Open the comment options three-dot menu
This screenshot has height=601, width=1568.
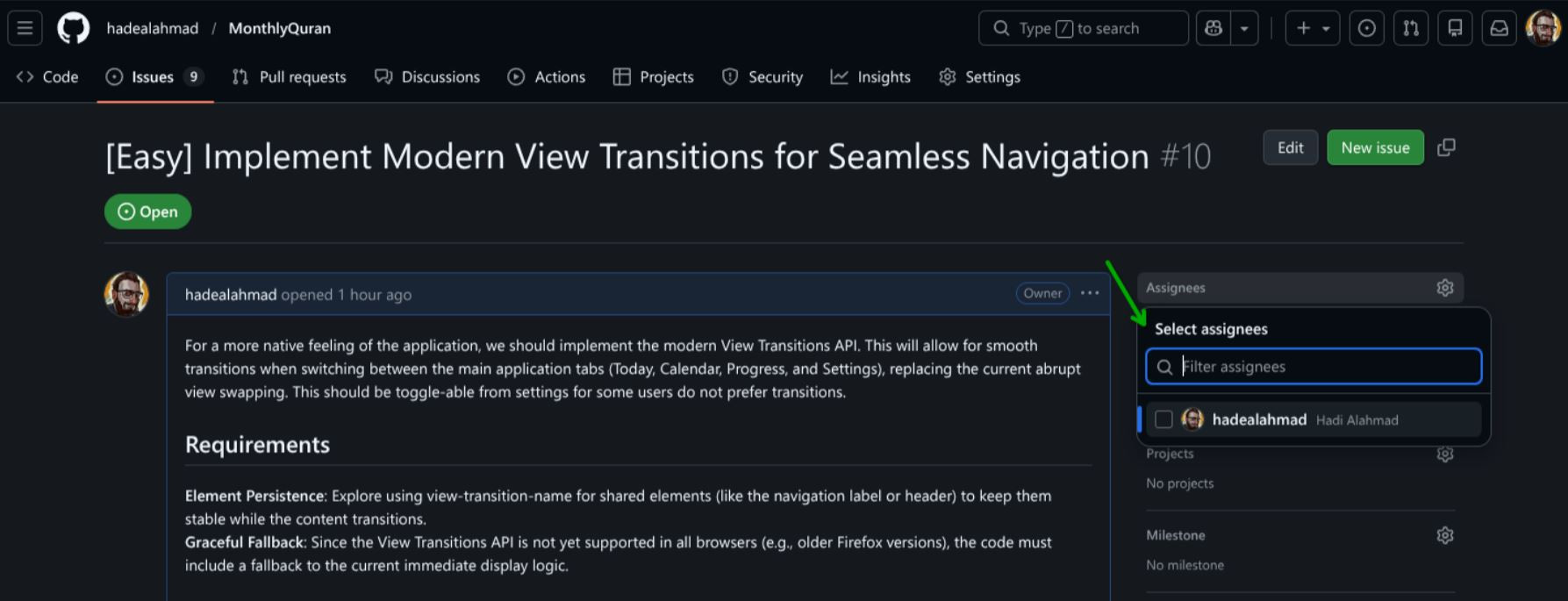click(x=1090, y=293)
